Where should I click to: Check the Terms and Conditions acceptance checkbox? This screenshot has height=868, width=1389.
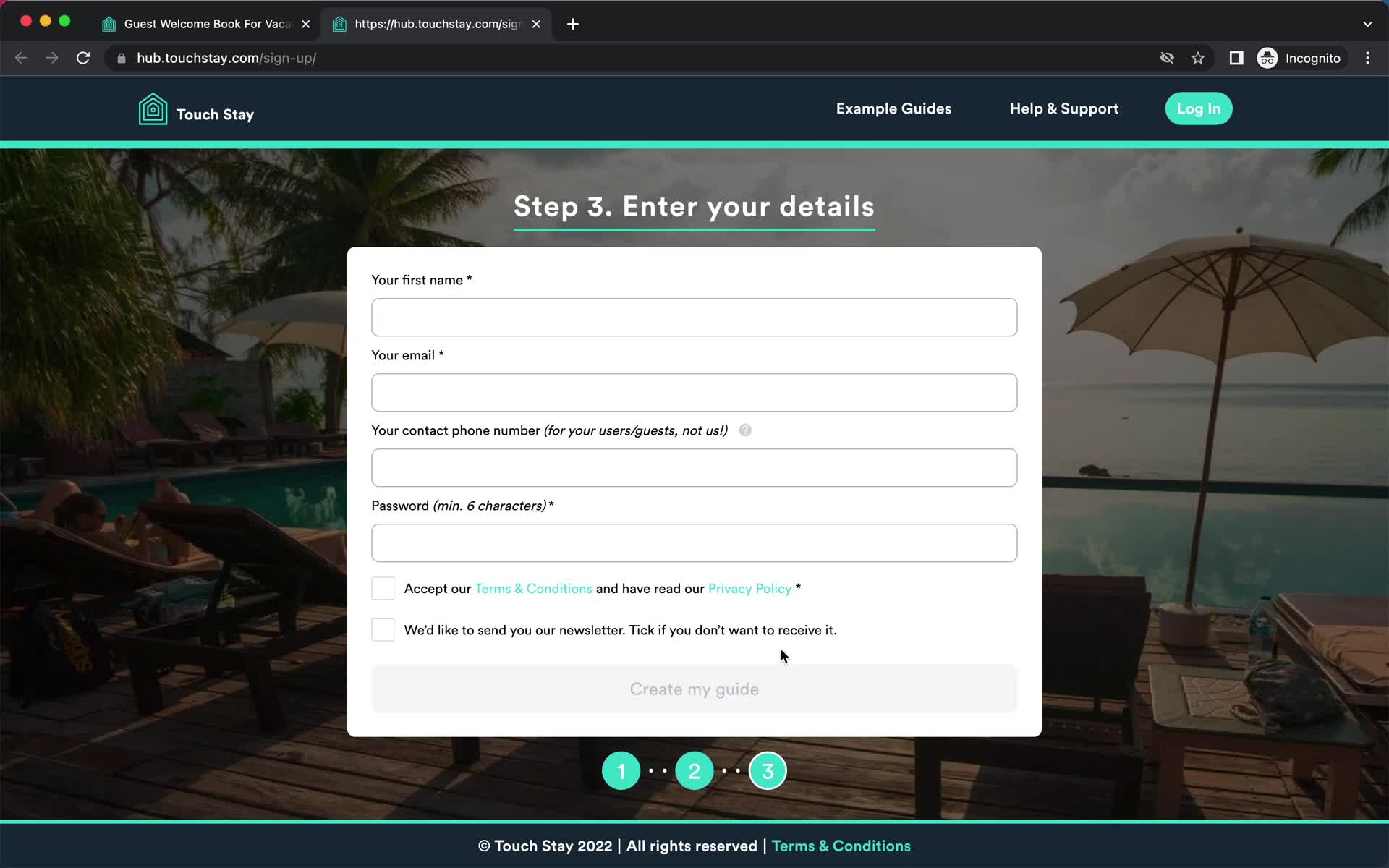(x=382, y=588)
